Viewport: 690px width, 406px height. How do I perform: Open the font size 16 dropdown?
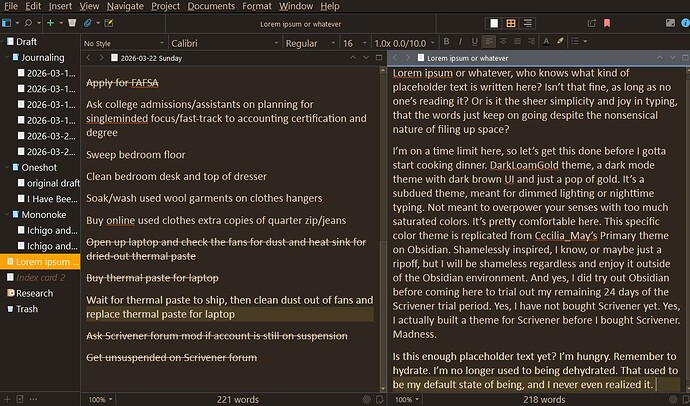click(354, 43)
